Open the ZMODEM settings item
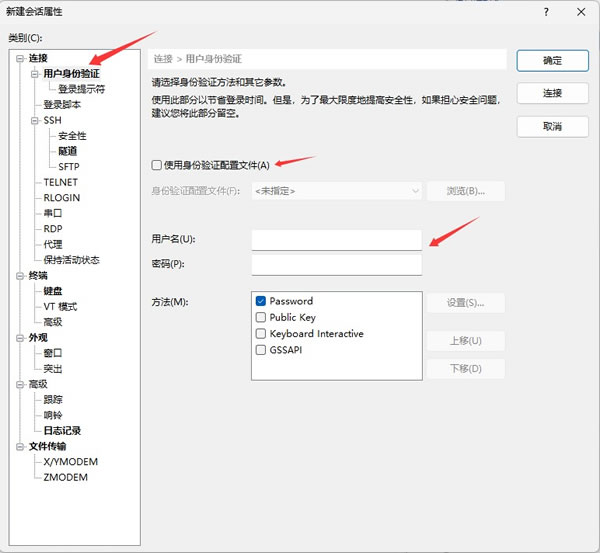Screen dimensions: 600x553 tap(65, 477)
